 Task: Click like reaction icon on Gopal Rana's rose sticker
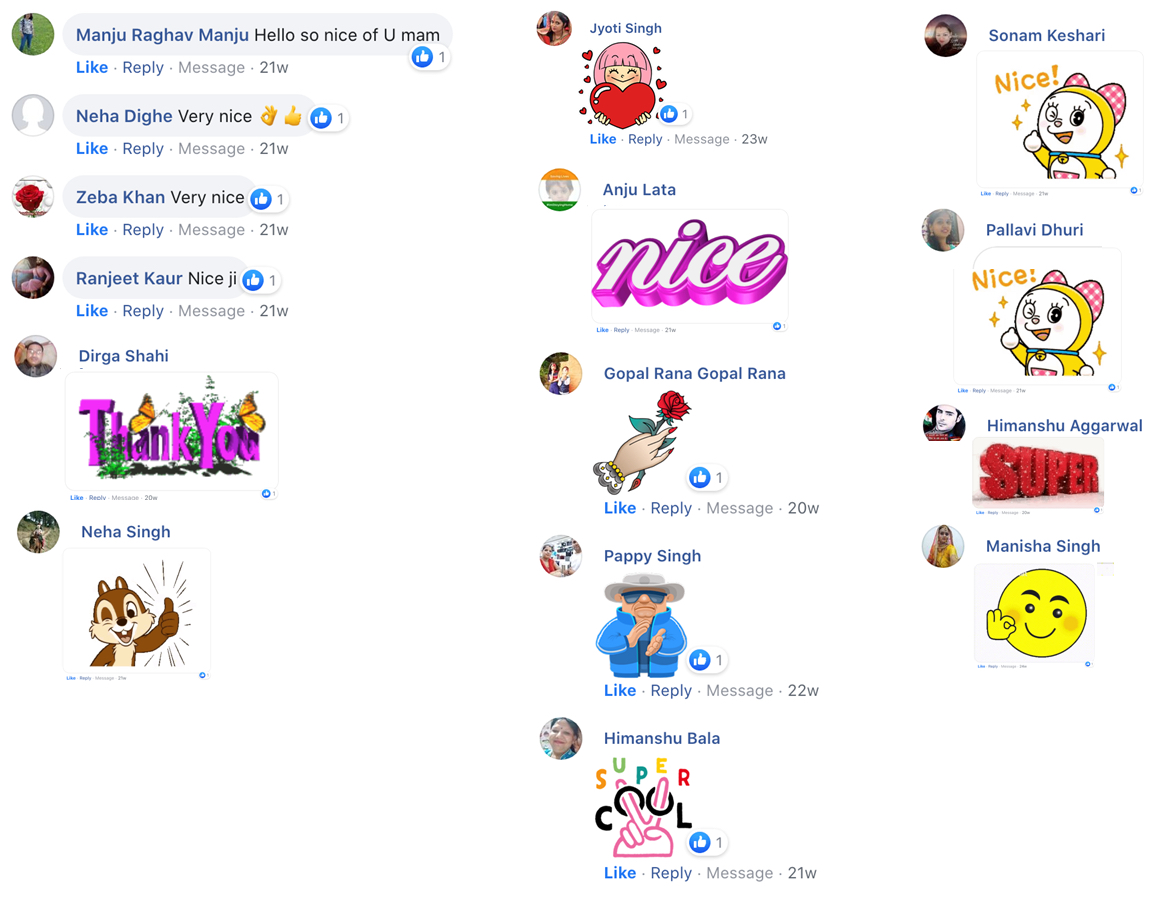click(x=699, y=478)
